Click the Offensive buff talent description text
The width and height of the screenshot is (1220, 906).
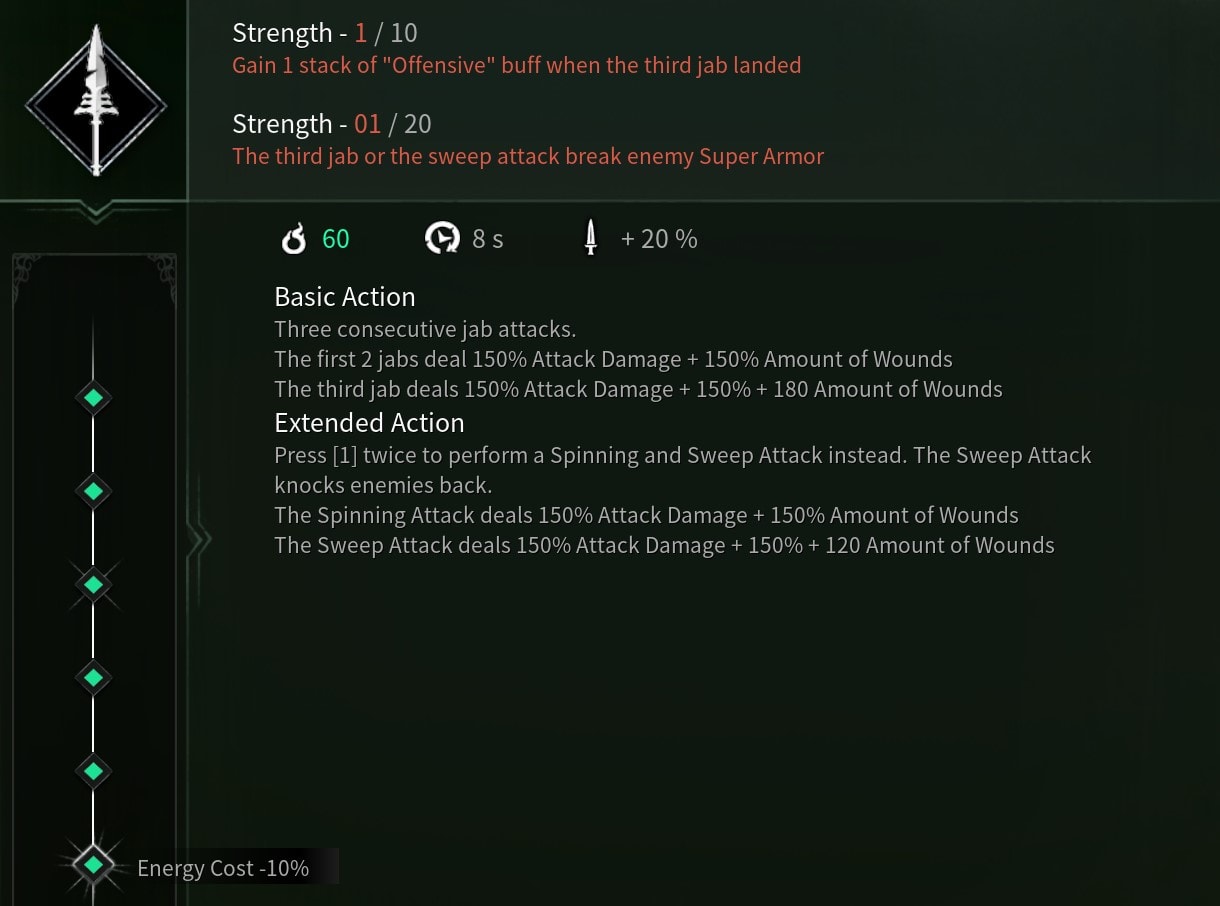coord(517,66)
